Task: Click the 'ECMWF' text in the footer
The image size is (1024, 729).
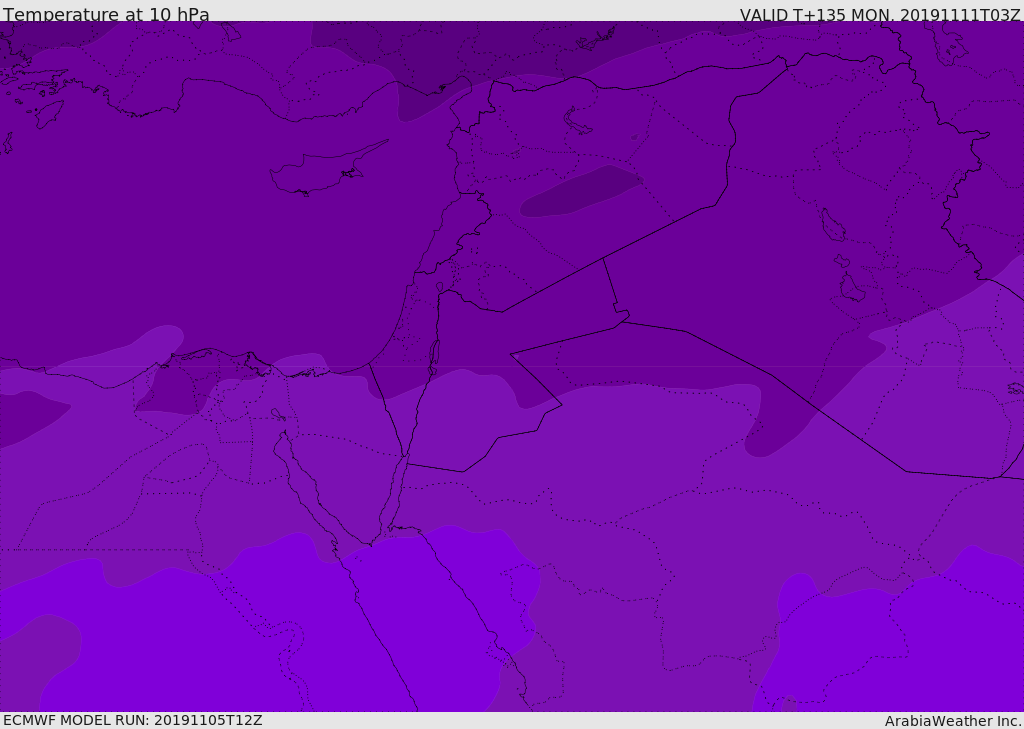Action: coord(30,720)
